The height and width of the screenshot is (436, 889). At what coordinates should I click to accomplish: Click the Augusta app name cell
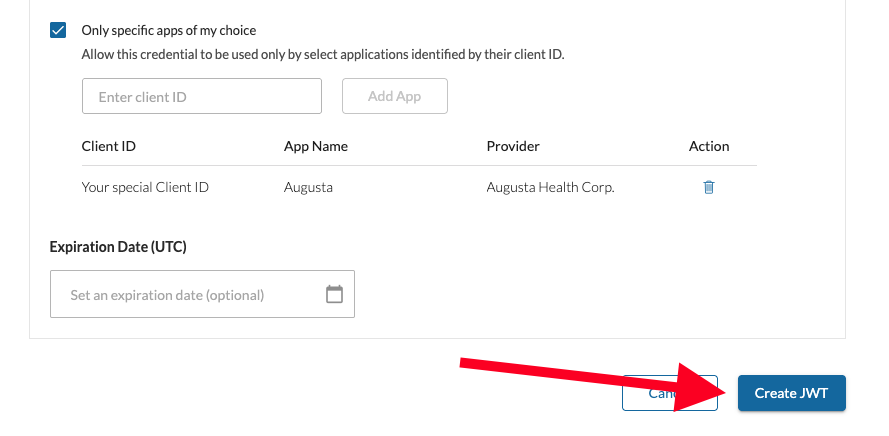[308, 187]
